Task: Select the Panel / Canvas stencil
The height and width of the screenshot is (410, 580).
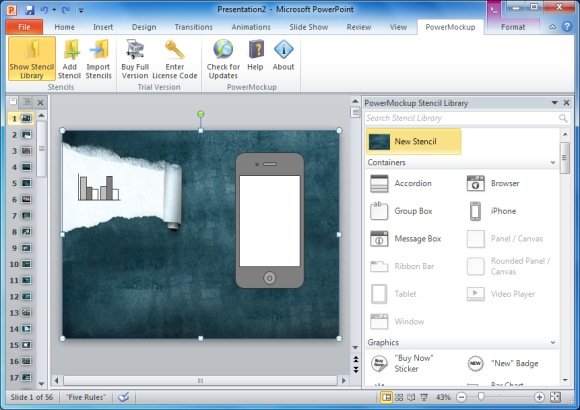Action: [x=505, y=239]
